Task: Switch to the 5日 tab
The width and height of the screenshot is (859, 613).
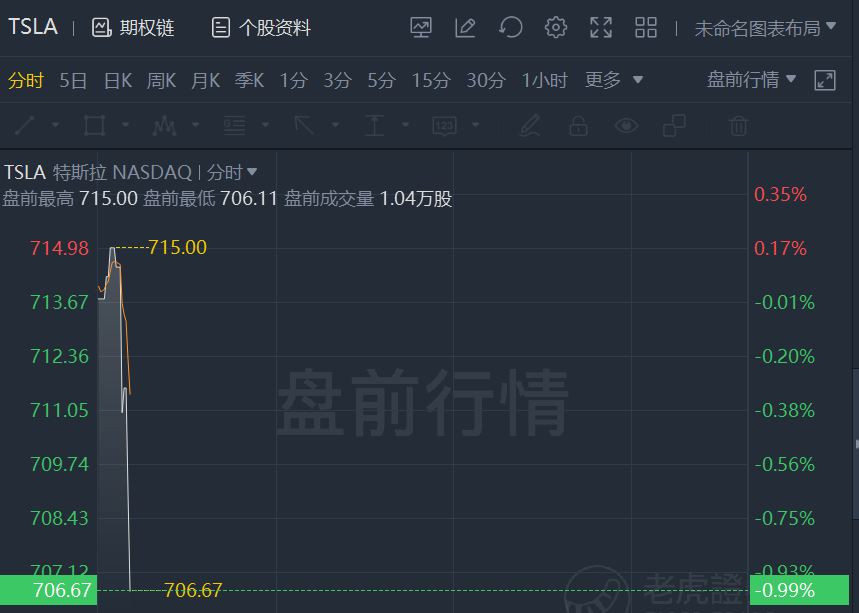Action: (73, 81)
